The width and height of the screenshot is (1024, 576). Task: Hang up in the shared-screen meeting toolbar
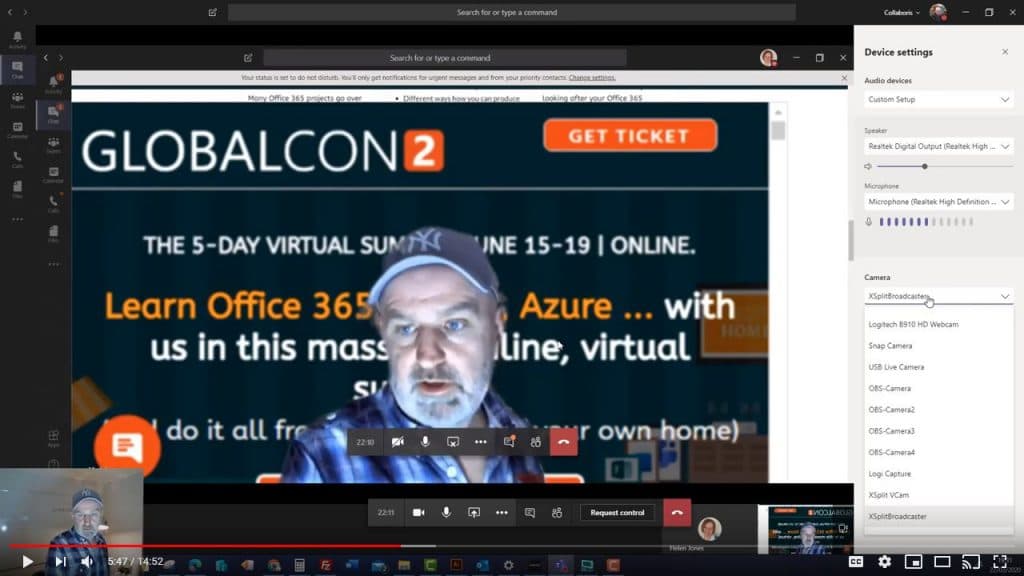564,442
